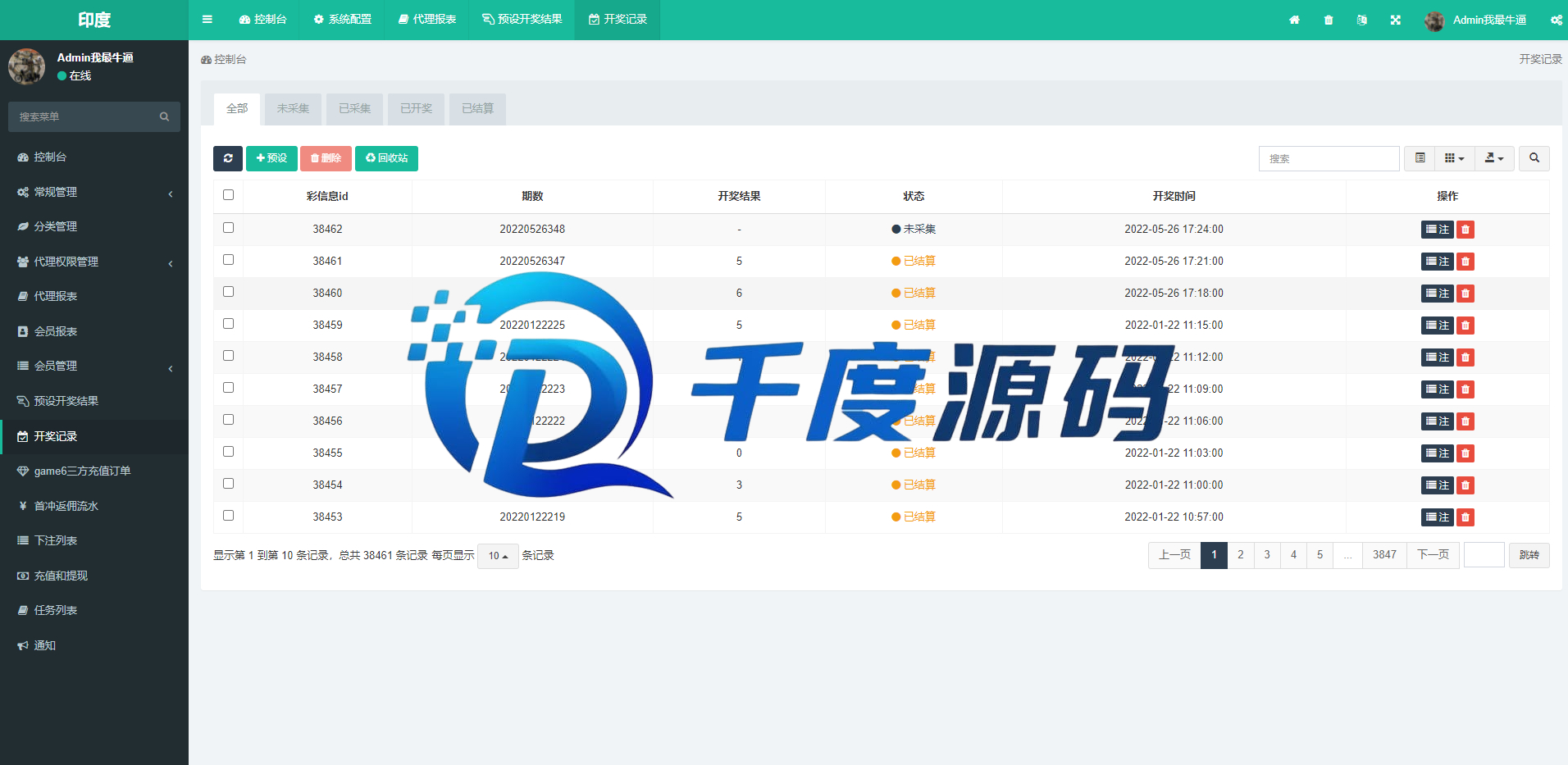Open home icon in top bar
Viewport: 1568px width, 765px height.
click(x=1294, y=20)
